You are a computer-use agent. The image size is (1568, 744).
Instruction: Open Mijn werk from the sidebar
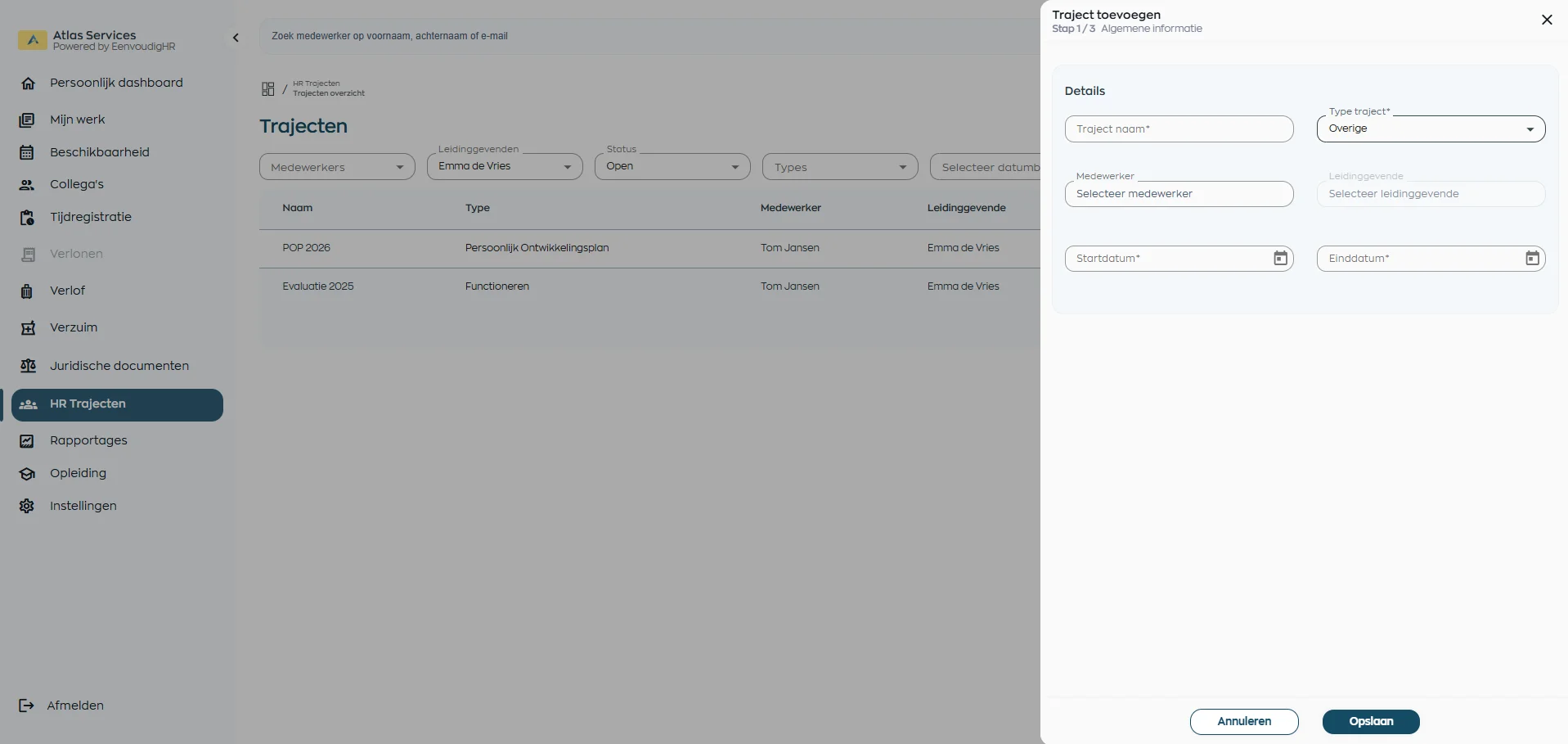coord(28,119)
